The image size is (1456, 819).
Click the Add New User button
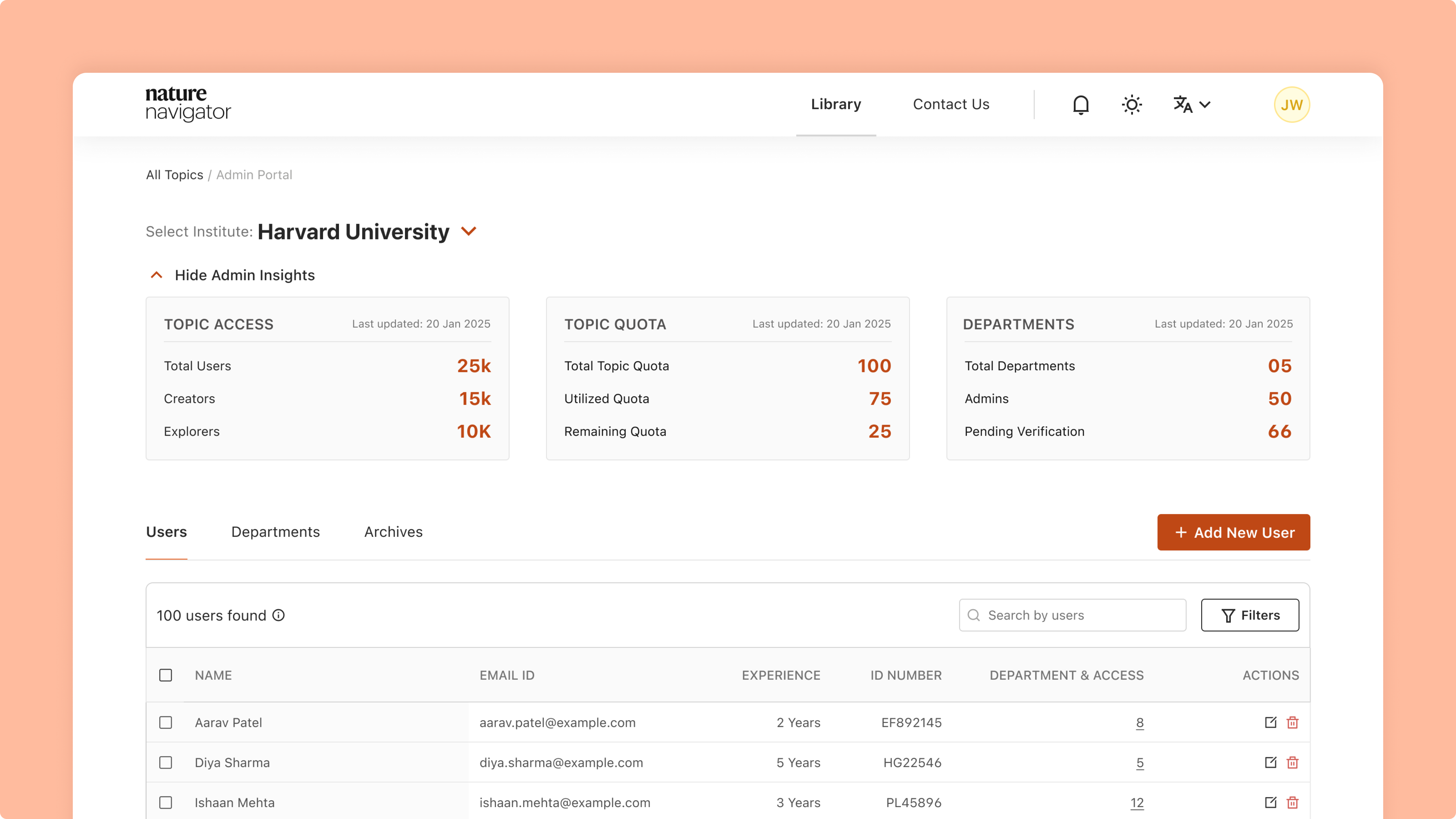[x=1233, y=532]
